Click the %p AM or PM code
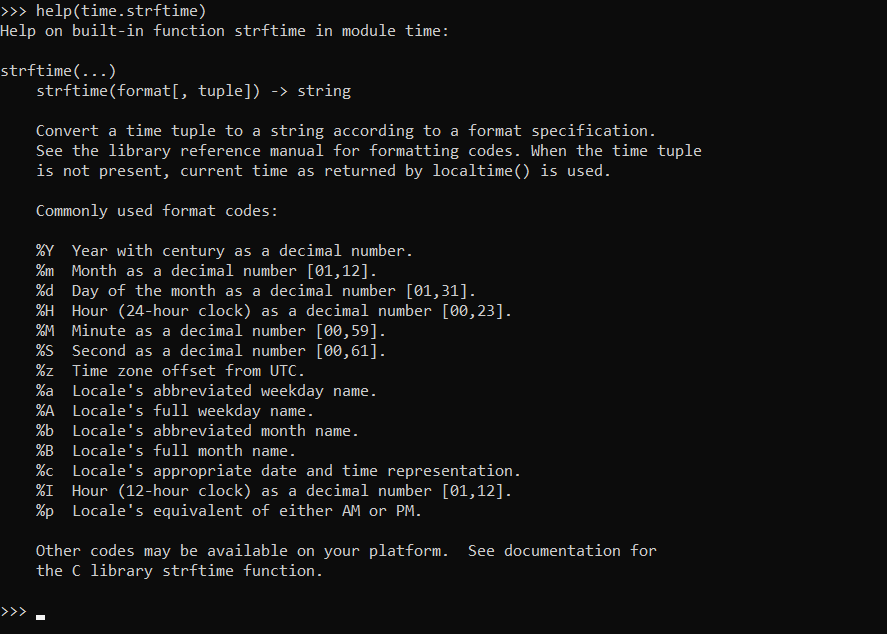Screen dimensions: 887x634 click(45, 511)
